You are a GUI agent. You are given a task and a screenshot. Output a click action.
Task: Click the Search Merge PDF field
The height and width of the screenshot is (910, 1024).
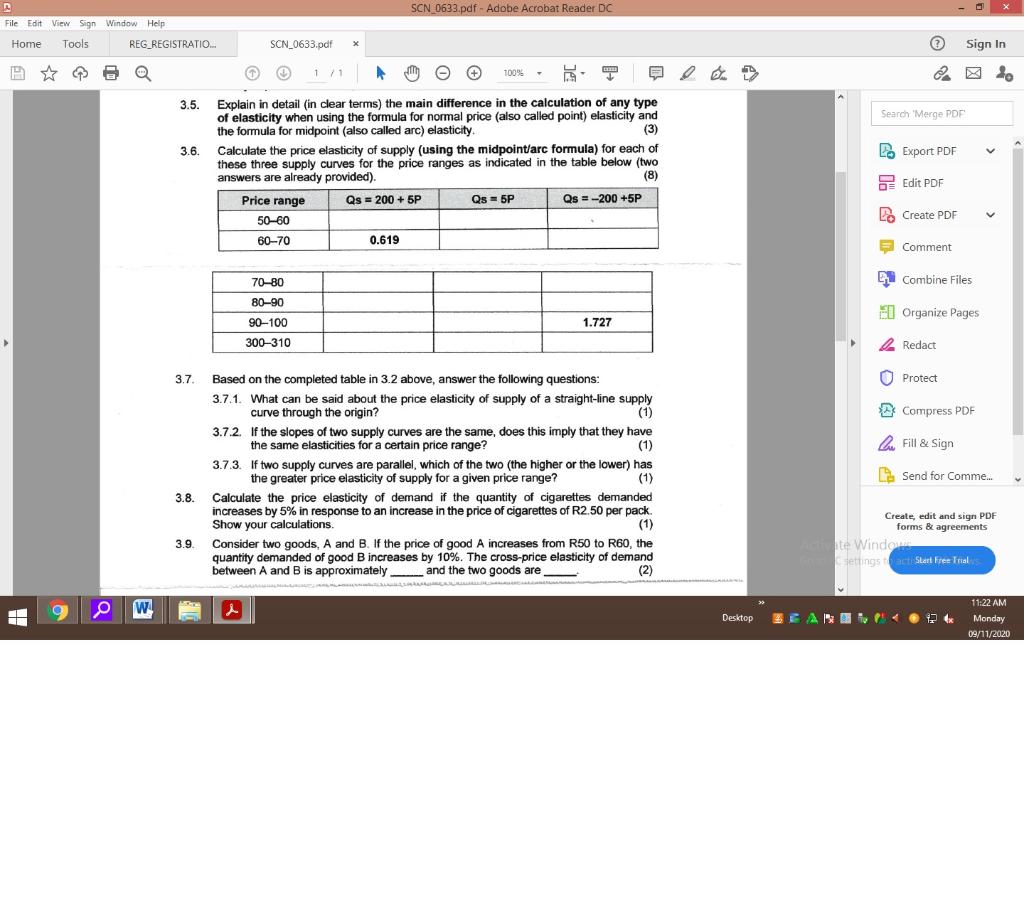coord(941,113)
